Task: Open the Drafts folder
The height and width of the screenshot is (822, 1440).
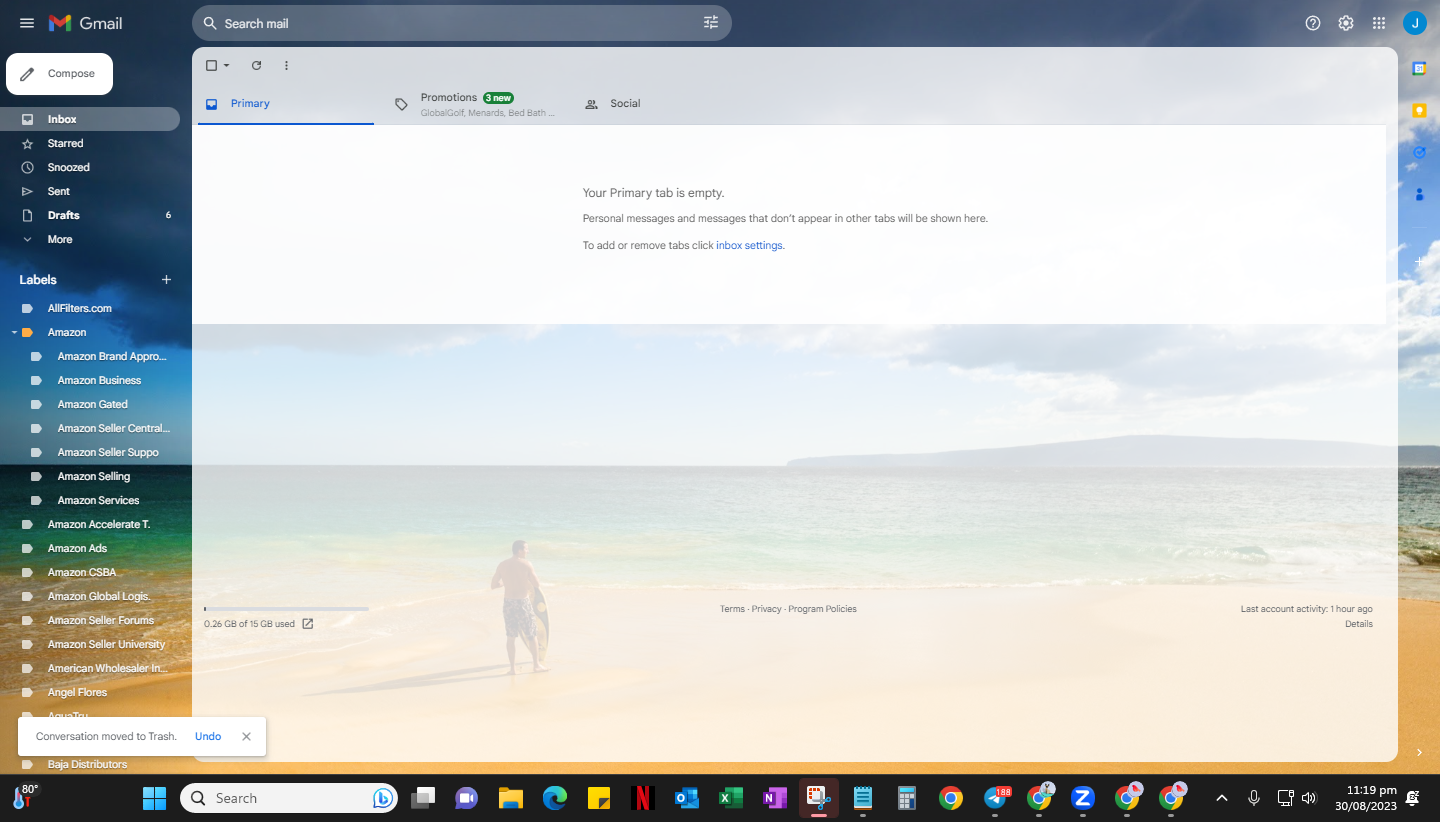Action: pyautogui.click(x=90, y=215)
